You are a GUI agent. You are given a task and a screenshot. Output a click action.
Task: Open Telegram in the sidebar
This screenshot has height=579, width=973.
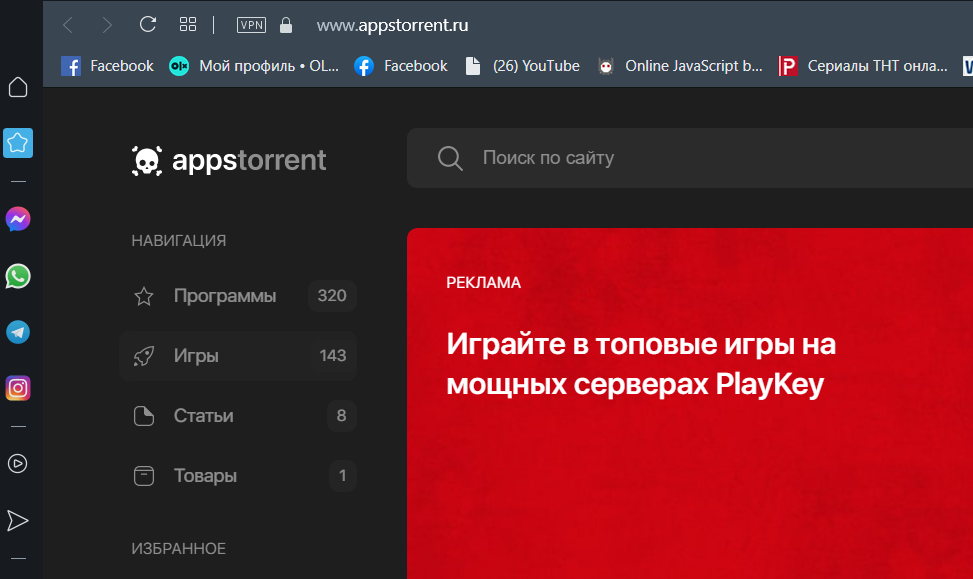click(x=18, y=332)
